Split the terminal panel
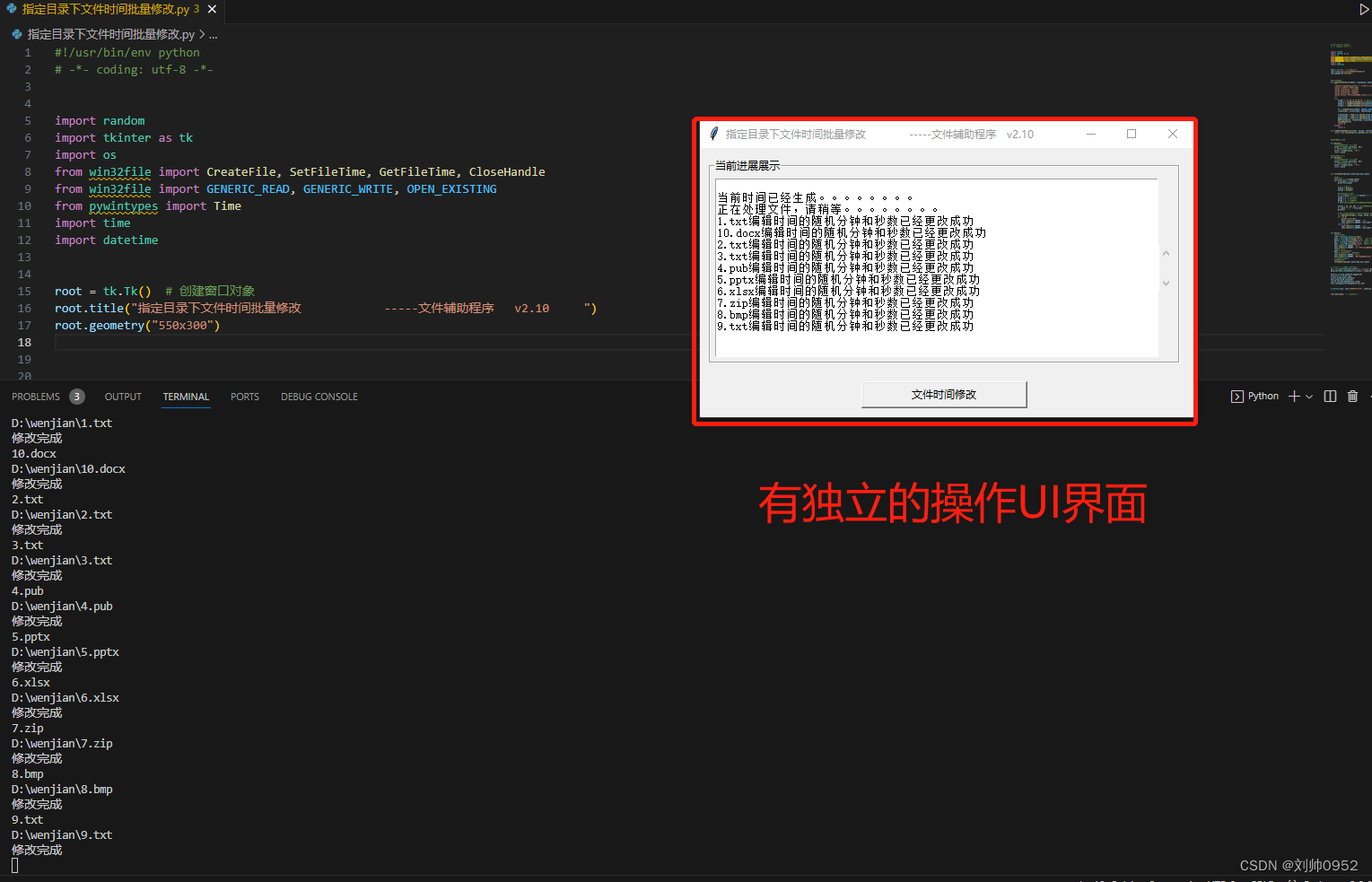This screenshot has width=1372, height=882. coord(1330,396)
